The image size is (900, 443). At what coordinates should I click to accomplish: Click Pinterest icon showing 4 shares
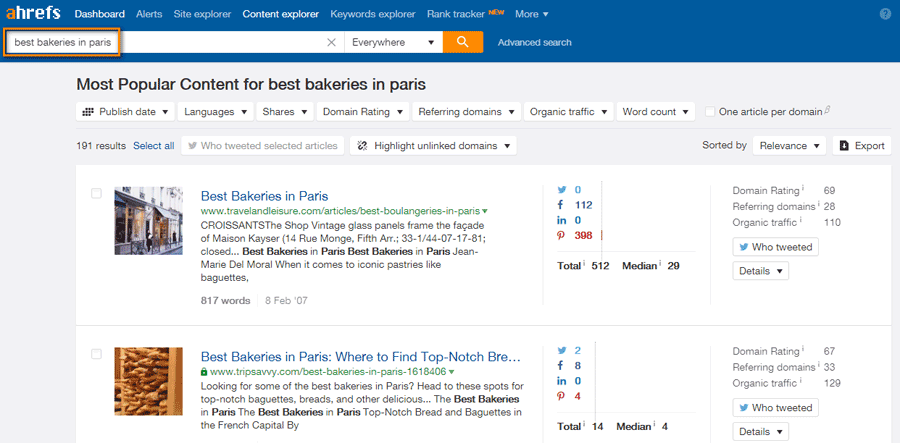click(561, 396)
